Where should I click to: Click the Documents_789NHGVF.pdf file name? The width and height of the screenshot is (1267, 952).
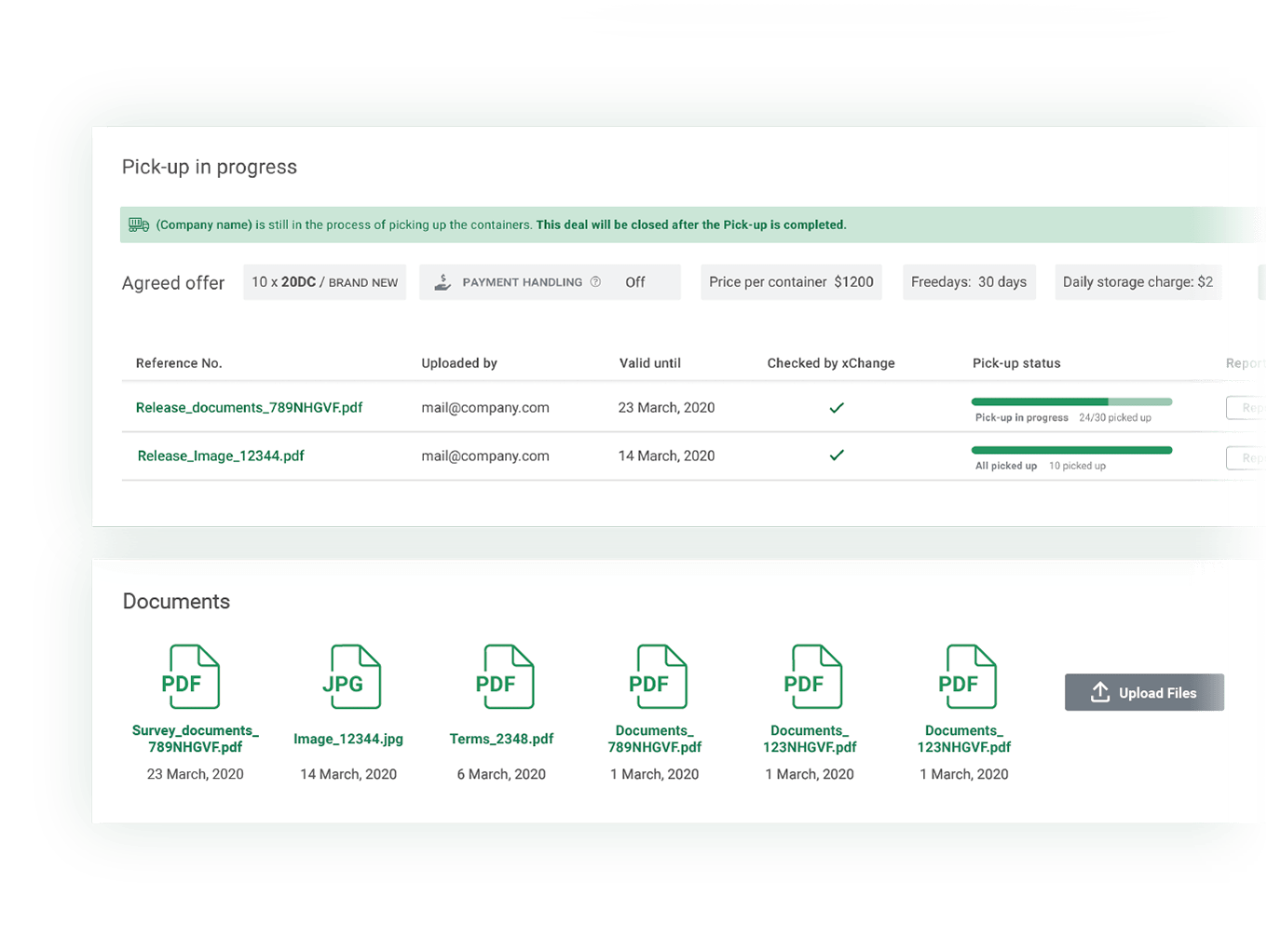pos(655,739)
